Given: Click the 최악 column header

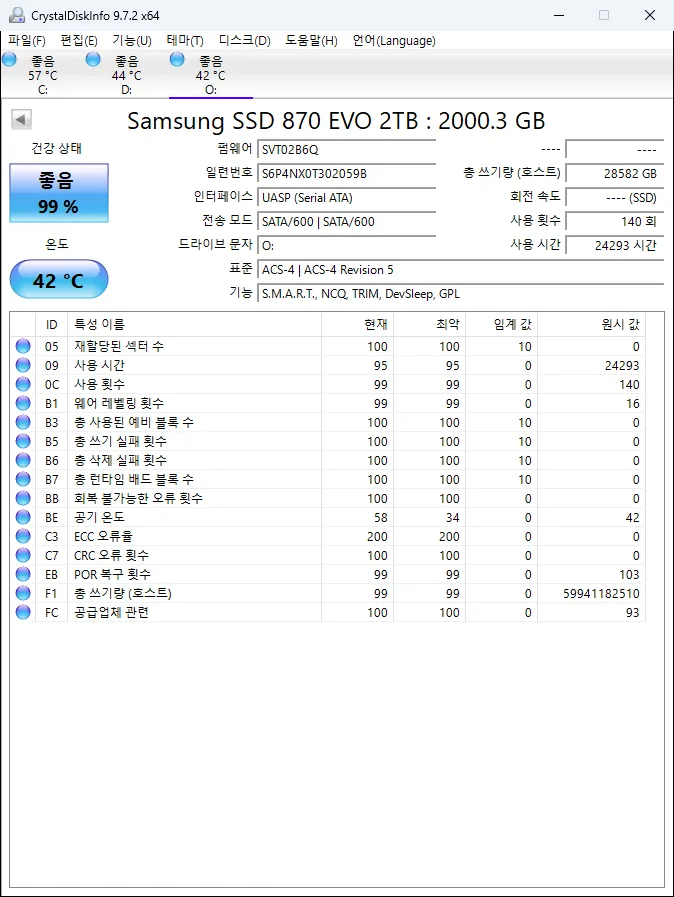Looking at the screenshot, I should click(430, 324).
